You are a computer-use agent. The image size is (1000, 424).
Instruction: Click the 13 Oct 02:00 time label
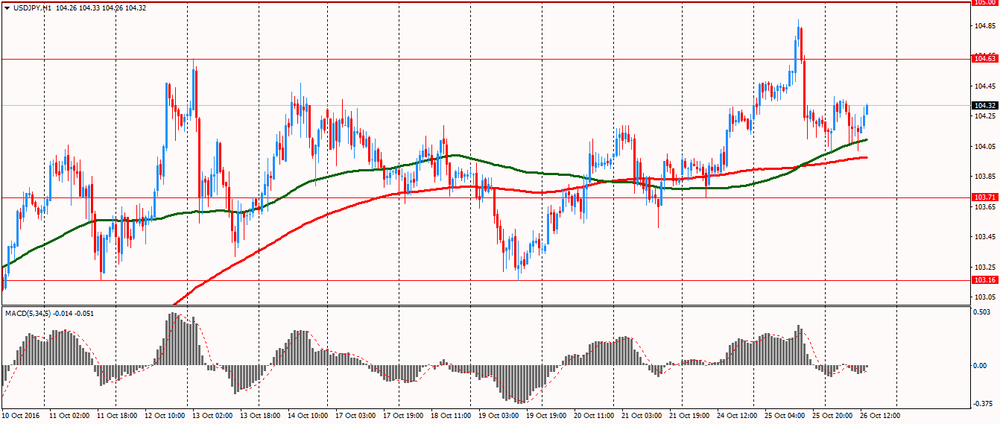[214, 415]
